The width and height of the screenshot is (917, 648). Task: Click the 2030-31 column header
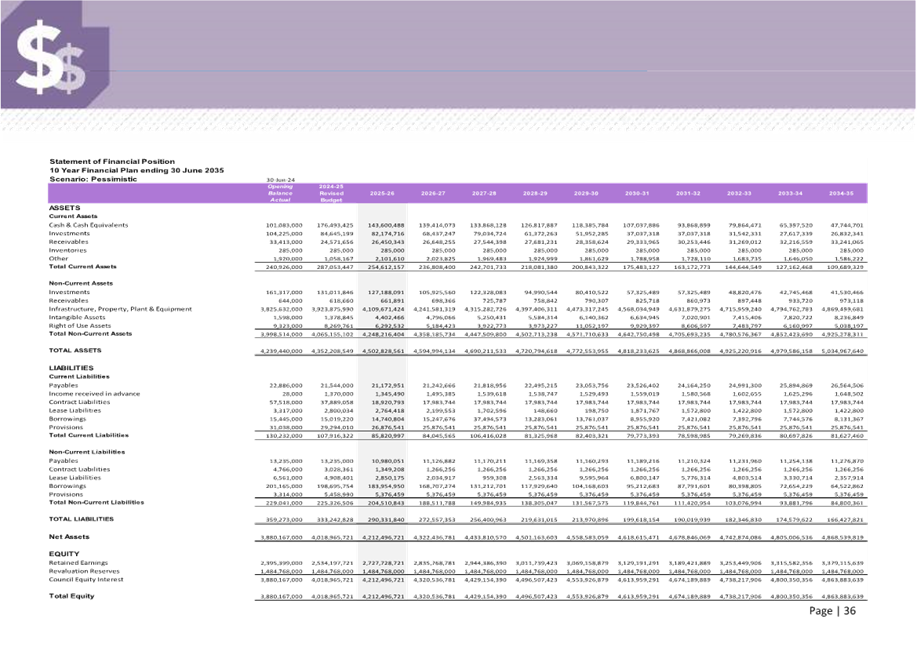(637, 193)
